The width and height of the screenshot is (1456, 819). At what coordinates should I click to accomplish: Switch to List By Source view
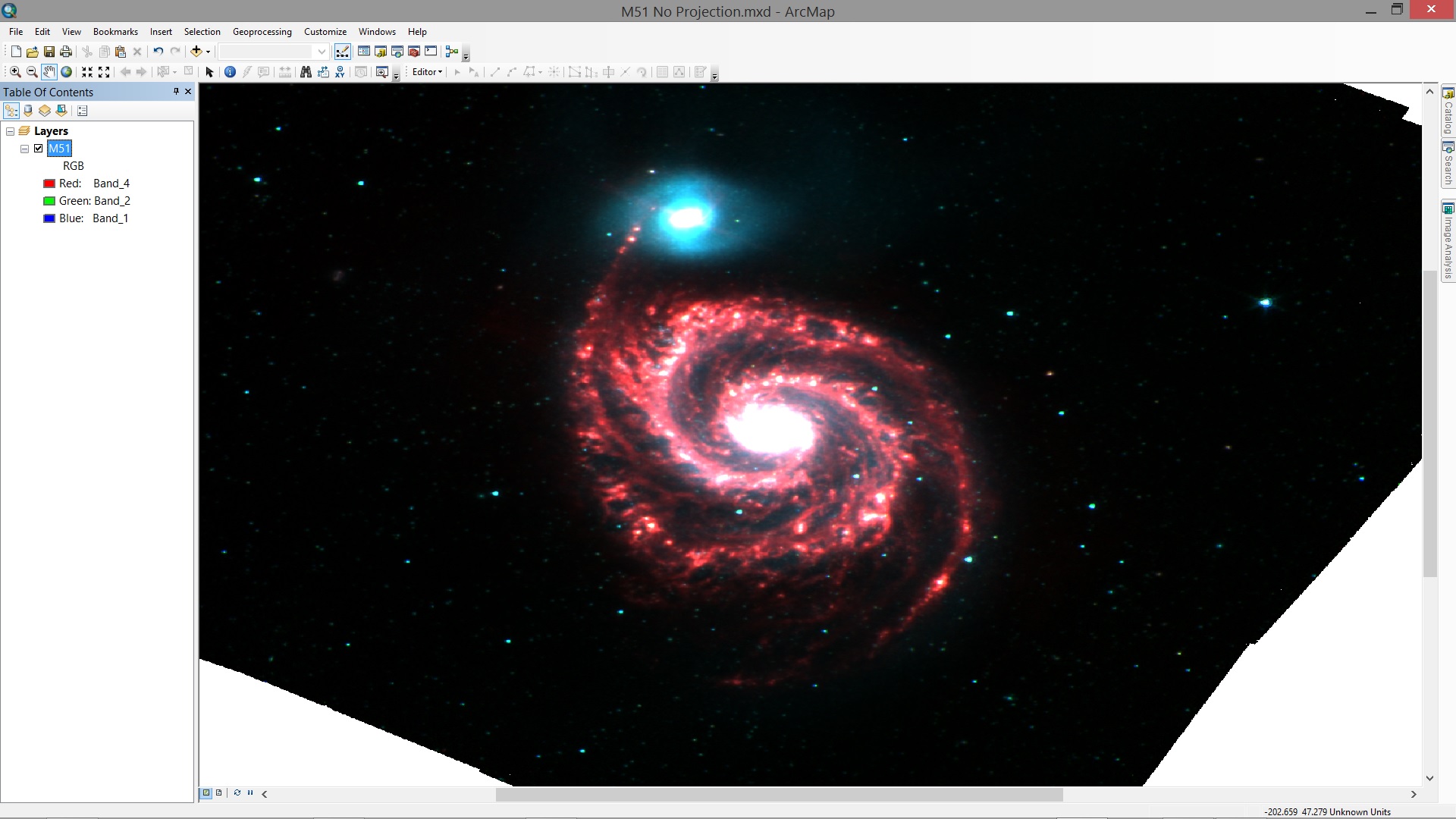pos(27,111)
